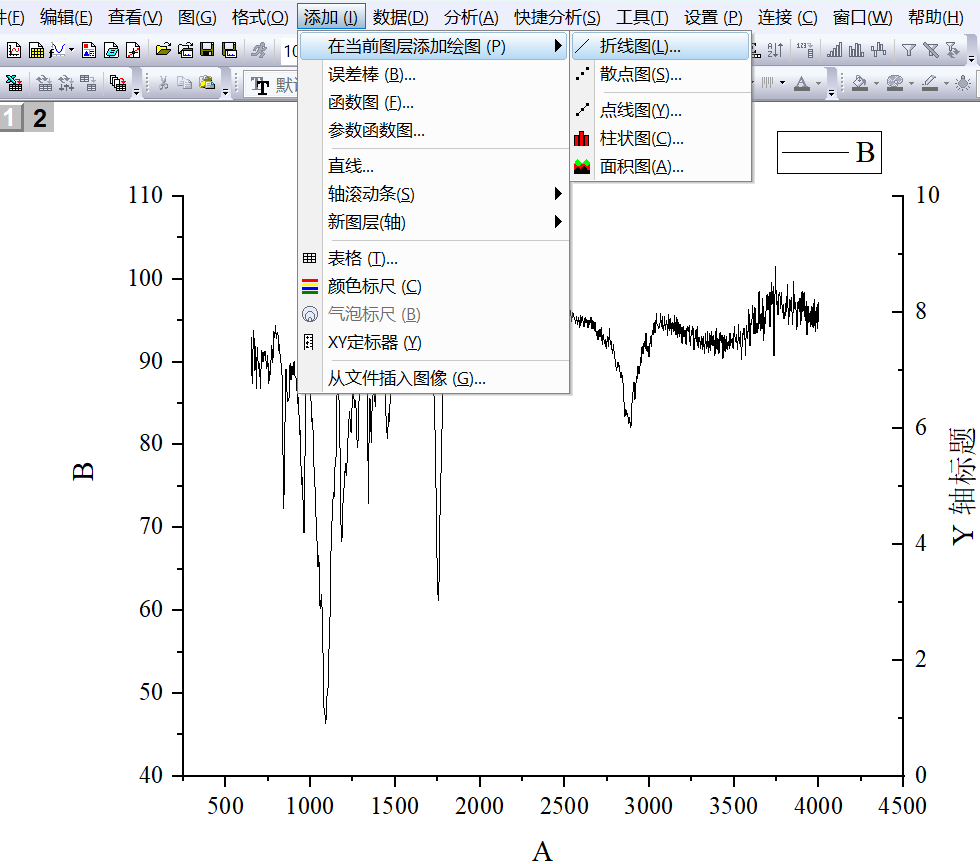Select 误差棒 menu entry
This screenshot has height=864, width=980.
[371, 74]
